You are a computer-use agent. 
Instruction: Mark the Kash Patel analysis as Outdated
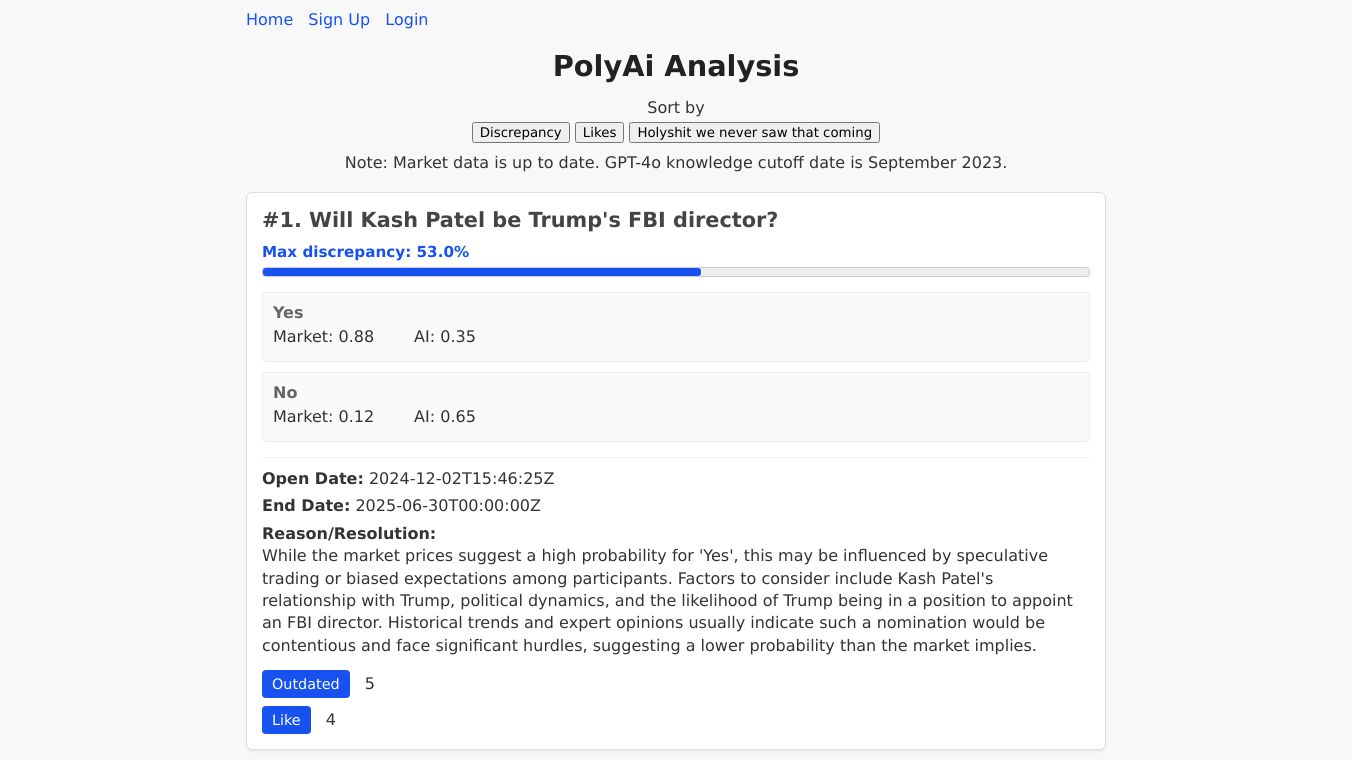(x=305, y=684)
